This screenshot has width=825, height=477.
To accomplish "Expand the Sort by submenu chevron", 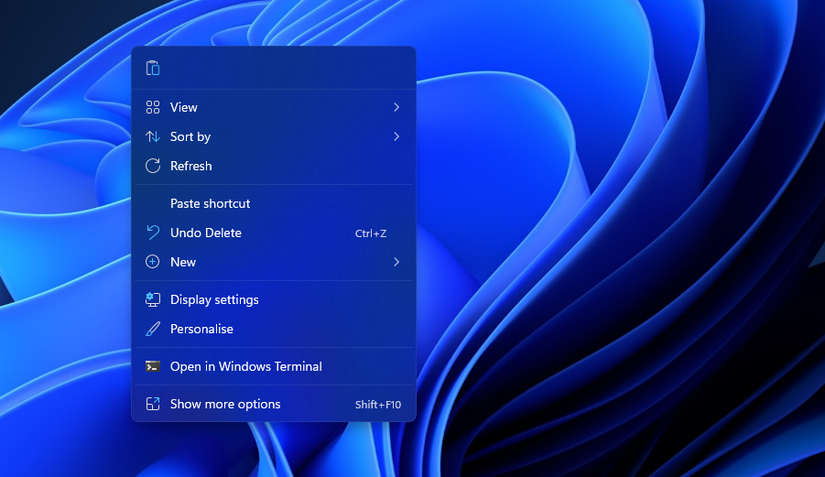I will 396,137.
